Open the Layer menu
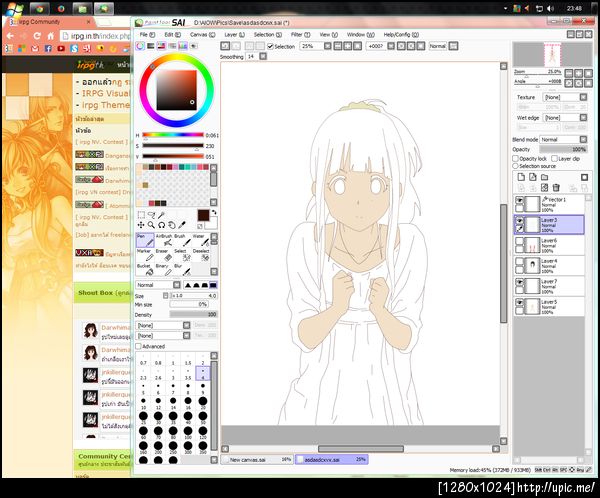 tap(234, 34)
